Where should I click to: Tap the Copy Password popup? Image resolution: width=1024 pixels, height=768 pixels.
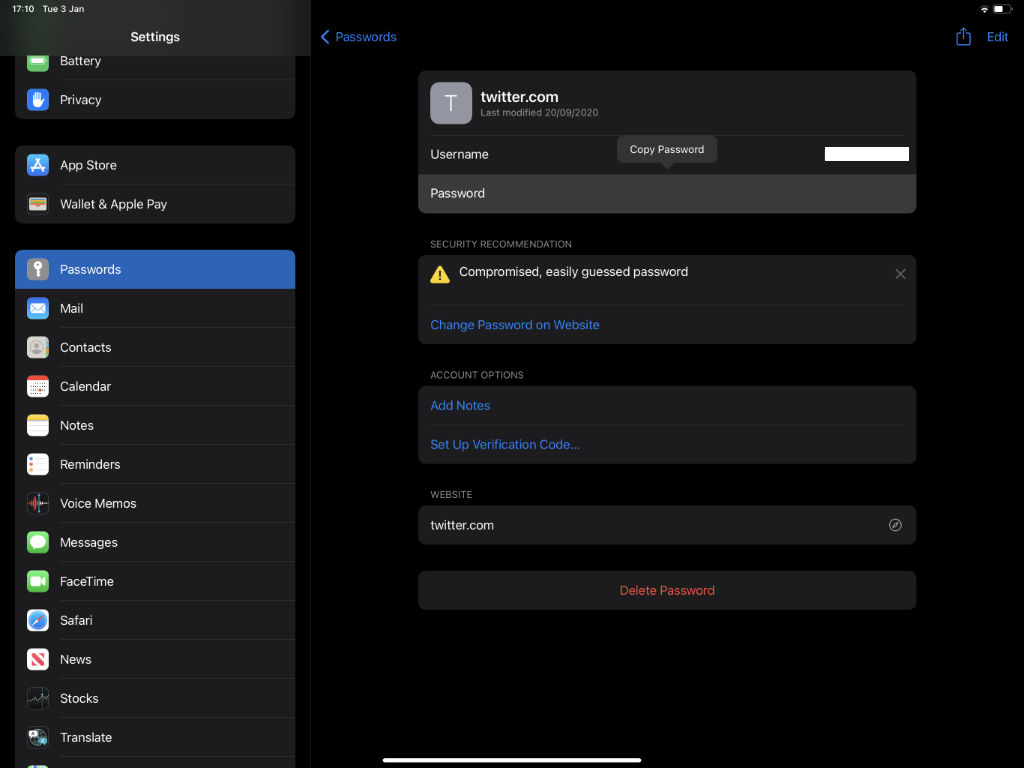(x=667, y=150)
